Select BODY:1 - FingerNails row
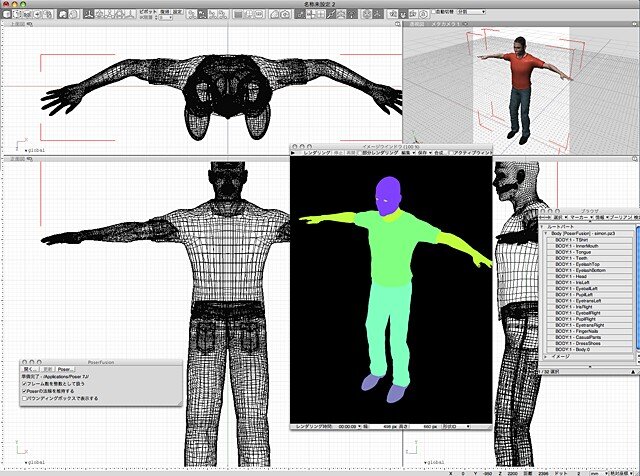This screenshot has width=640, height=476. 589,331
